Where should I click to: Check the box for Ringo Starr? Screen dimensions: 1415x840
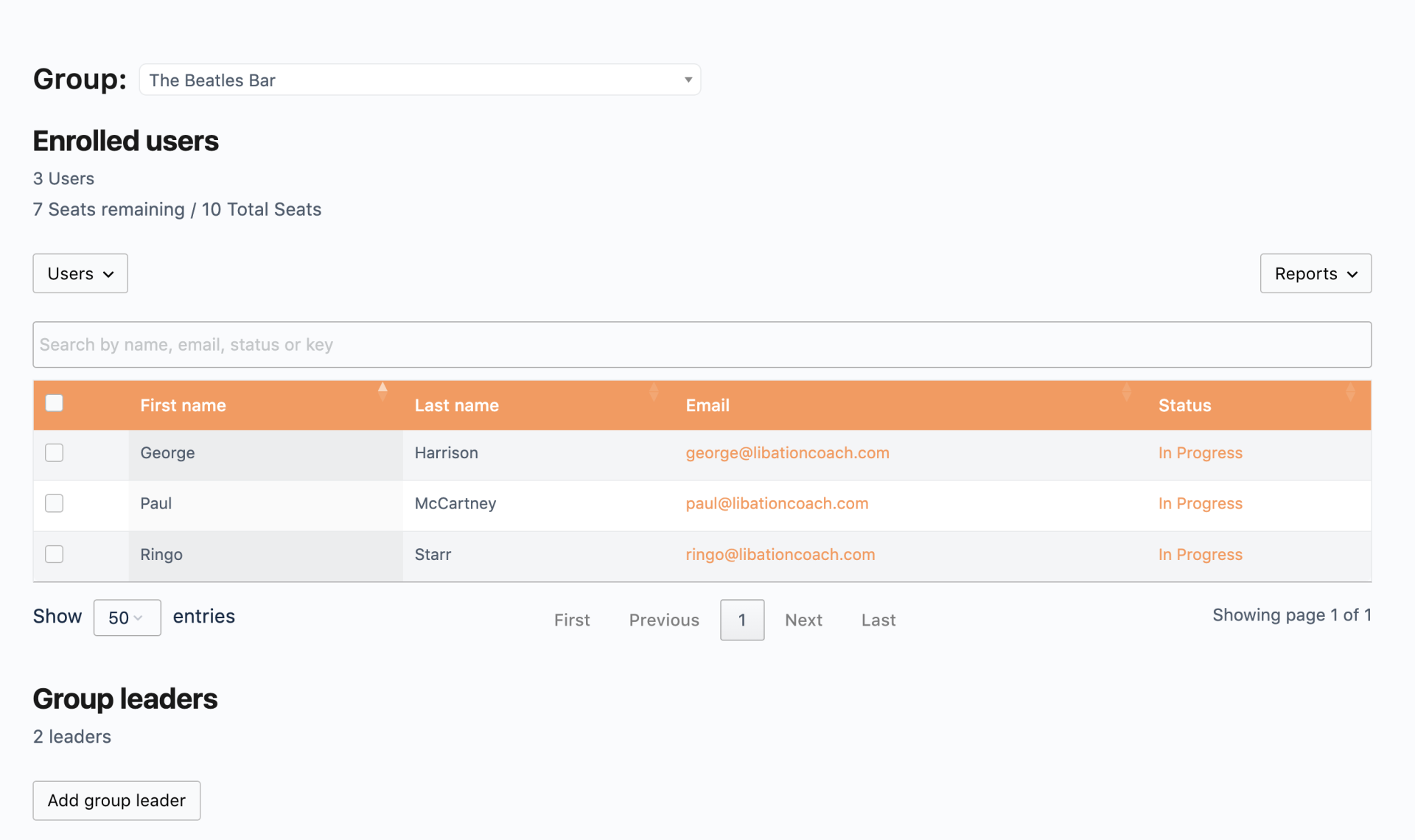click(55, 554)
